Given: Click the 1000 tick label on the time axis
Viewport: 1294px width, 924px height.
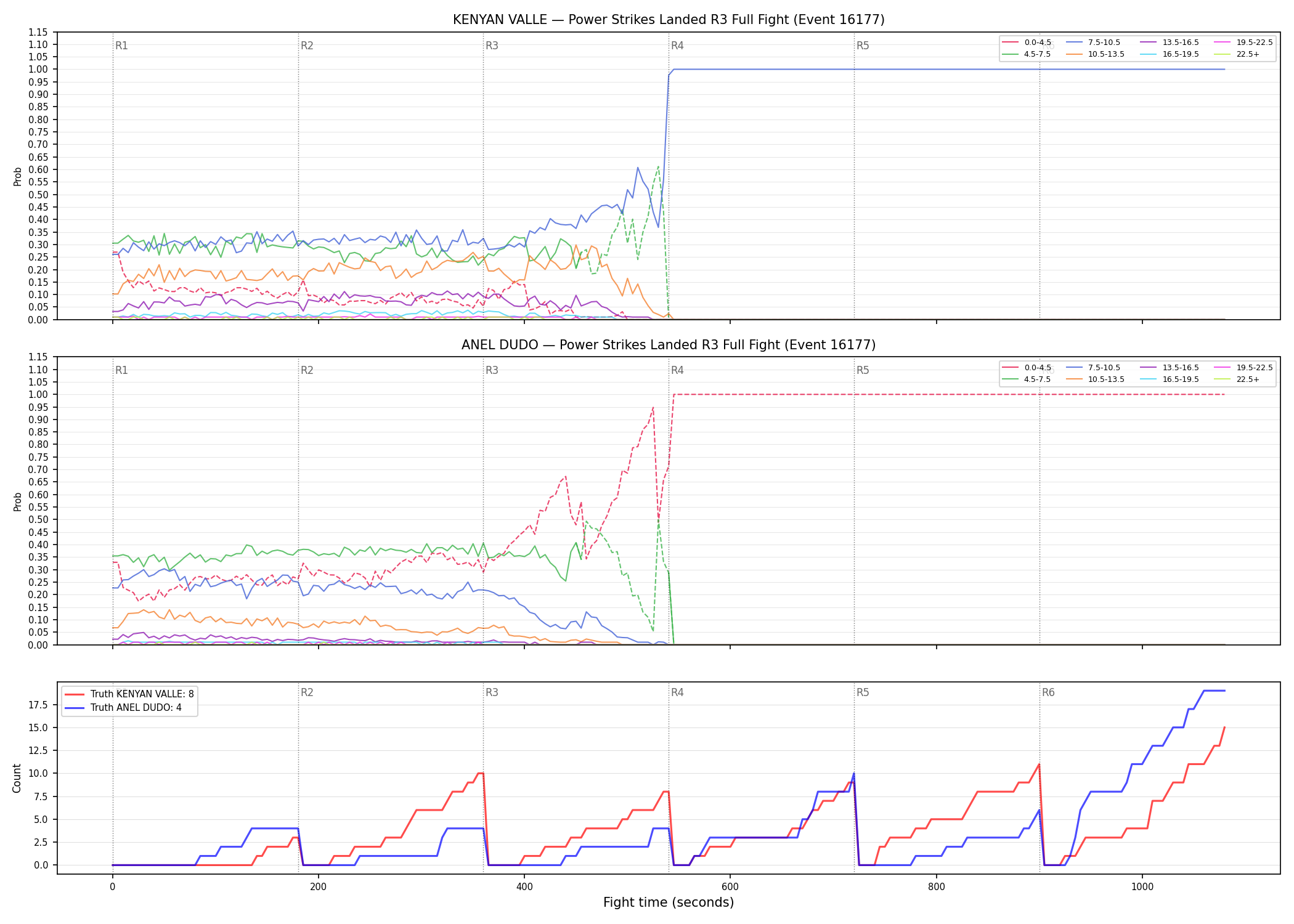Looking at the screenshot, I should click(1142, 887).
